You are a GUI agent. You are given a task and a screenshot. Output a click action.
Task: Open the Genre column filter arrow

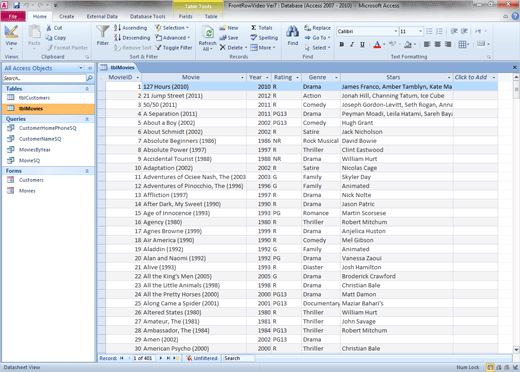click(336, 77)
